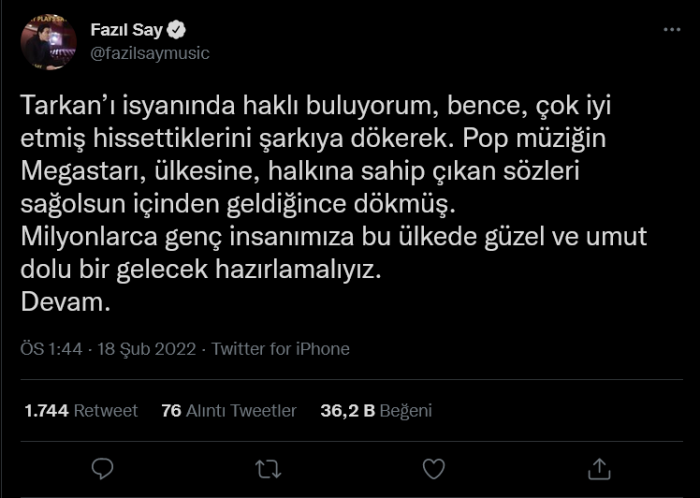Screen dimensions: 700x498
Task: Open the Fazıl Say display name
Action: click(125, 31)
